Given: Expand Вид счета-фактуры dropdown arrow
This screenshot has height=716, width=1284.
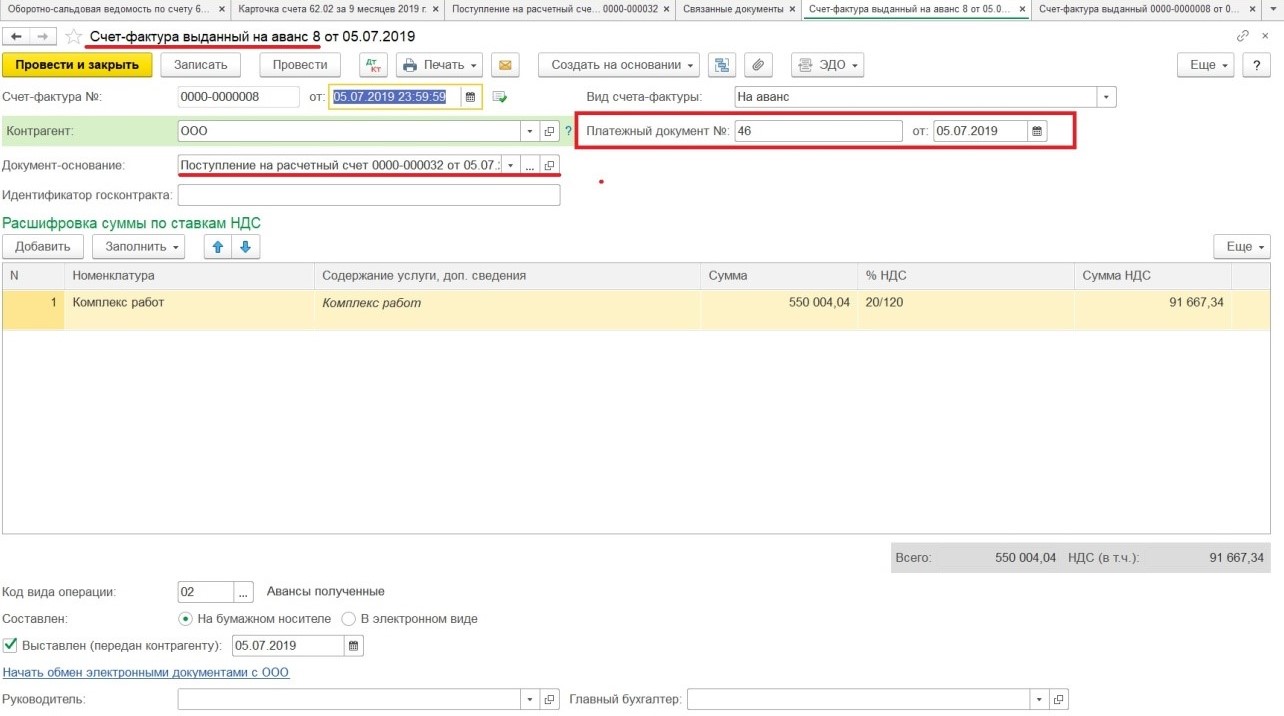Looking at the screenshot, I should coord(1106,97).
